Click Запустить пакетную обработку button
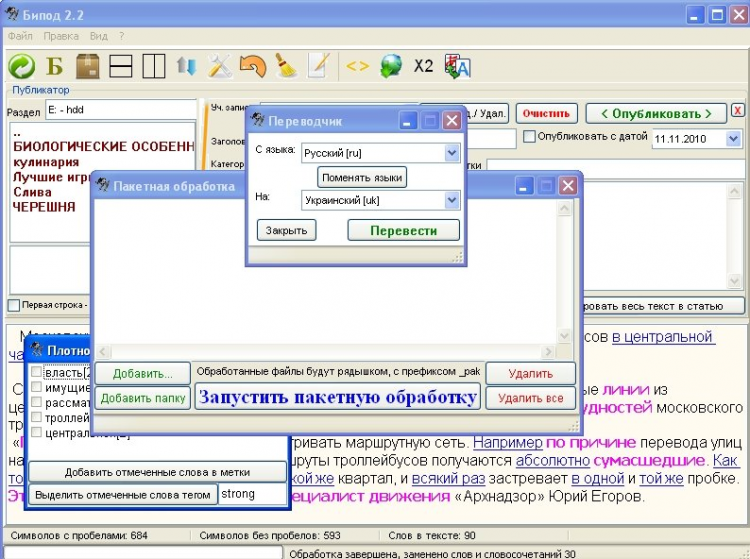This screenshot has height=559, width=750. [338, 397]
